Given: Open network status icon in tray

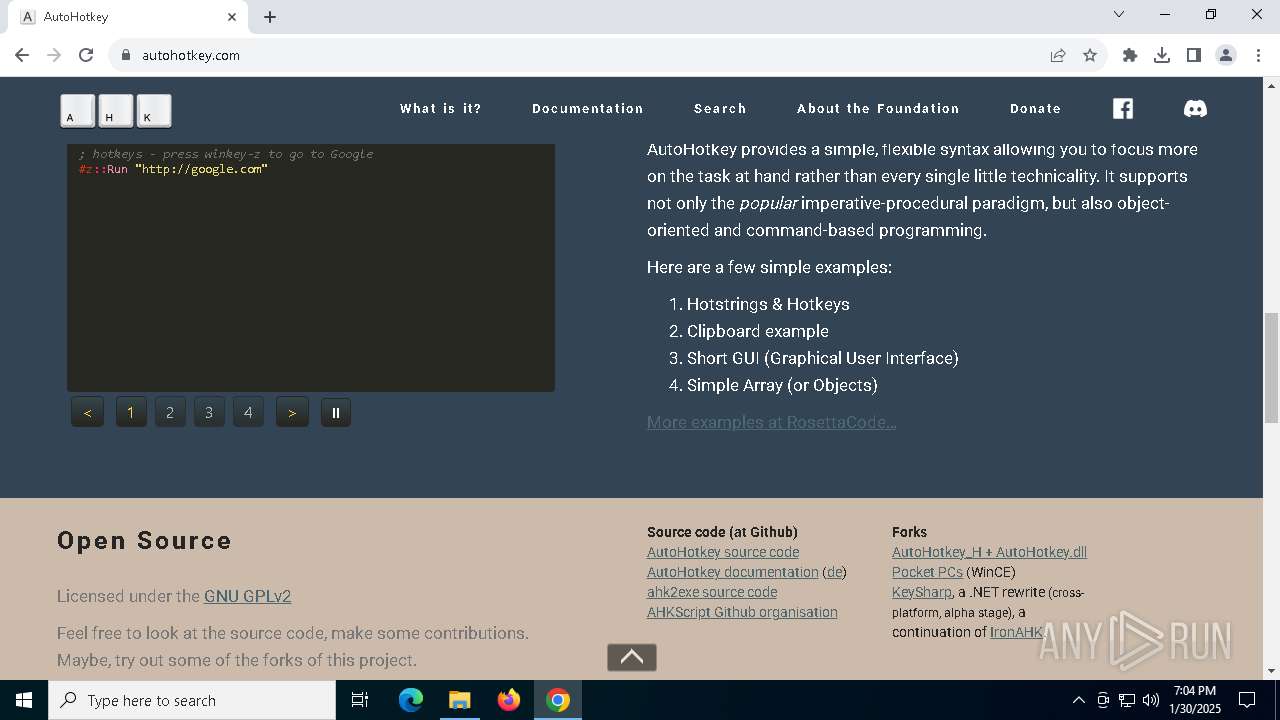Looking at the screenshot, I should pyautogui.click(x=1127, y=700).
